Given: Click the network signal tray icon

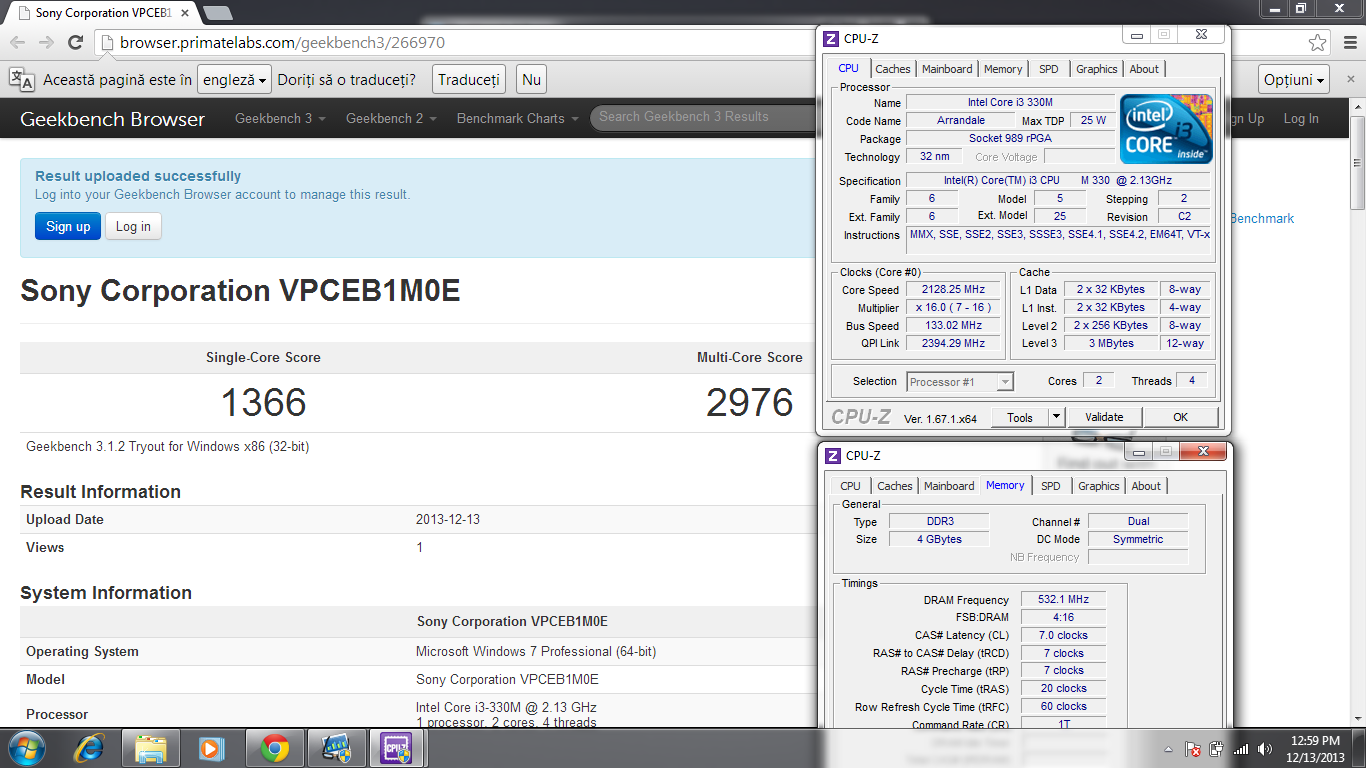Looking at the screenshot, I should [1241, 749].
